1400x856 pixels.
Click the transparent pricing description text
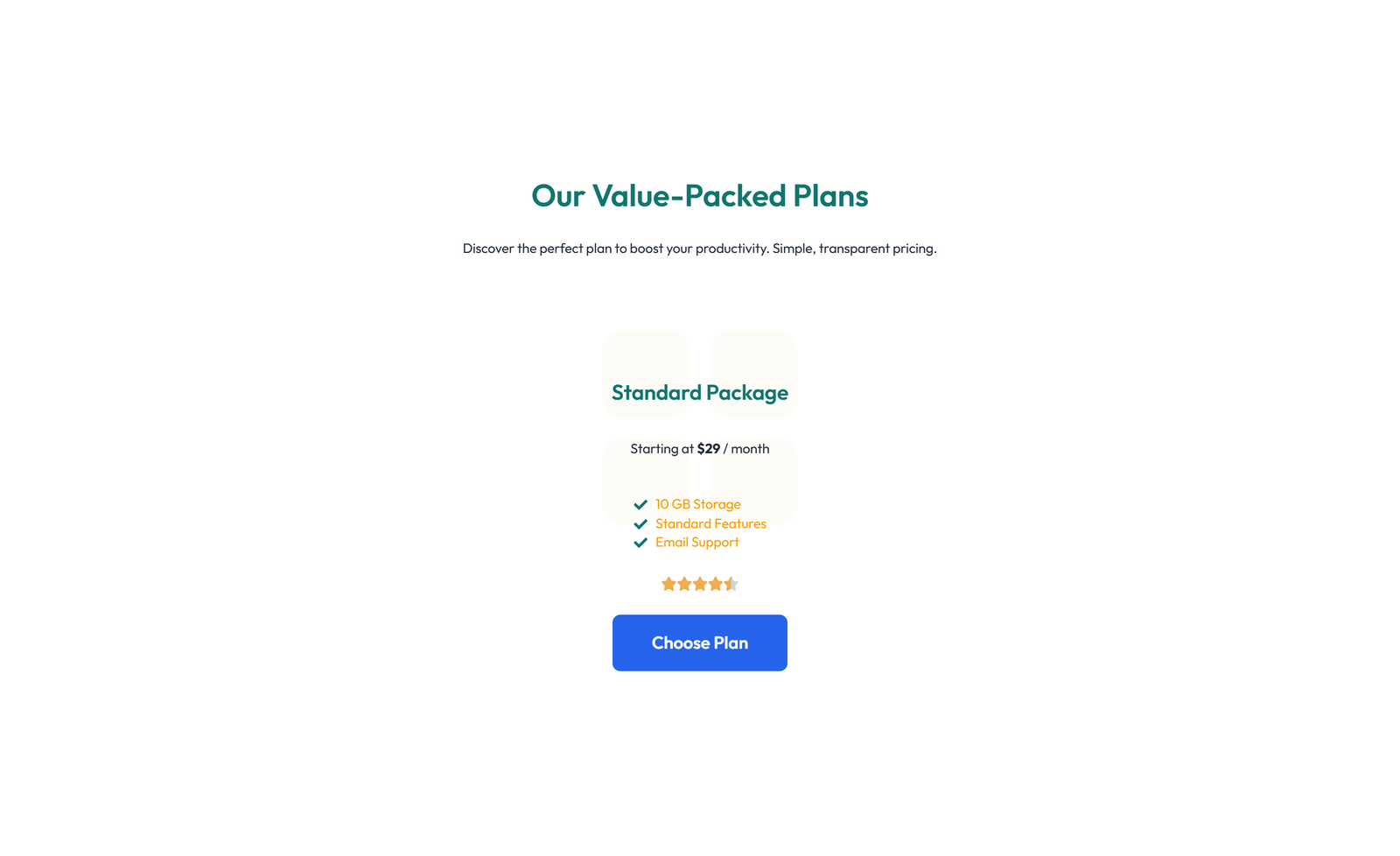click(x=699, y=249)
